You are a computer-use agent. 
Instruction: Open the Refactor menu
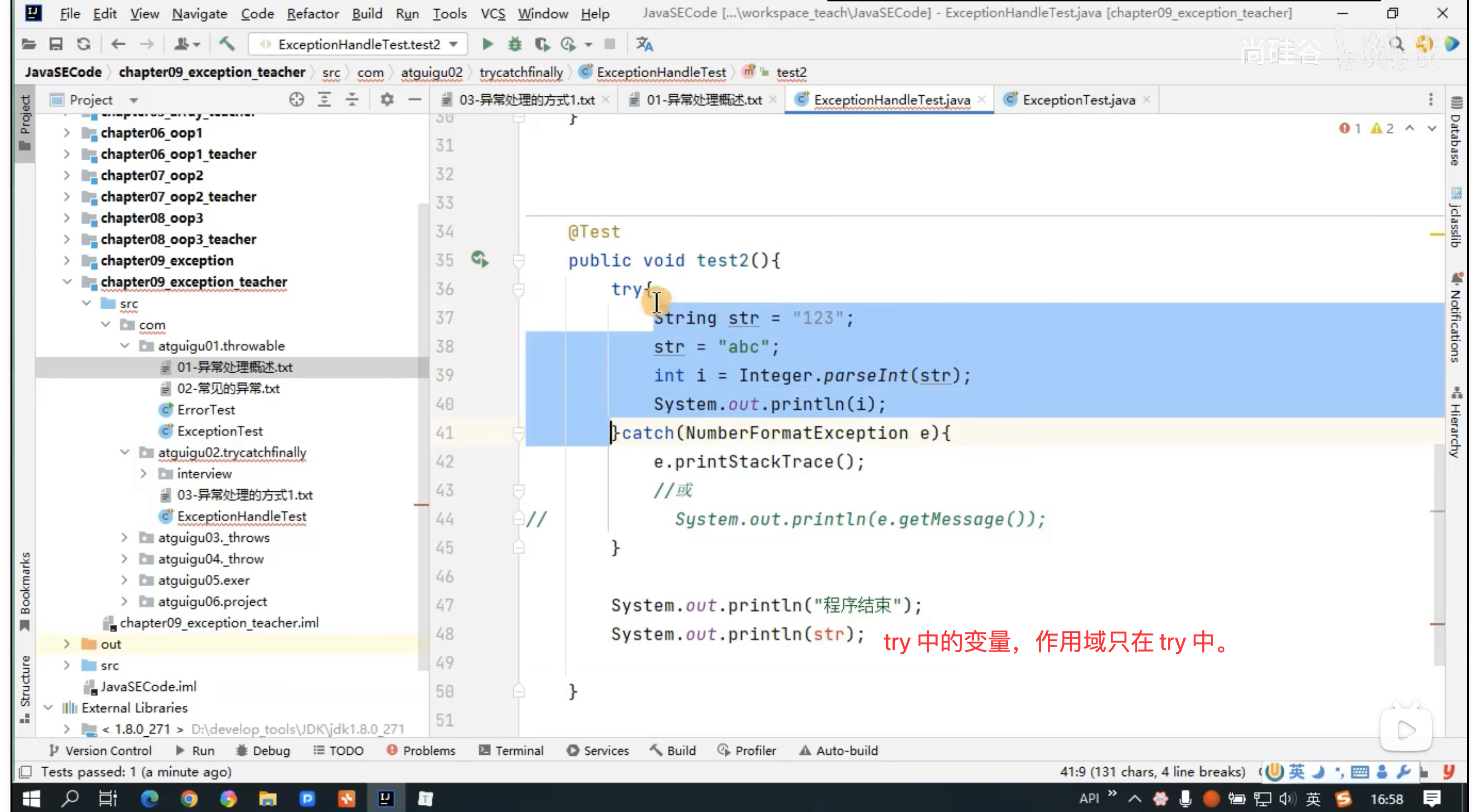pos(312,13)
